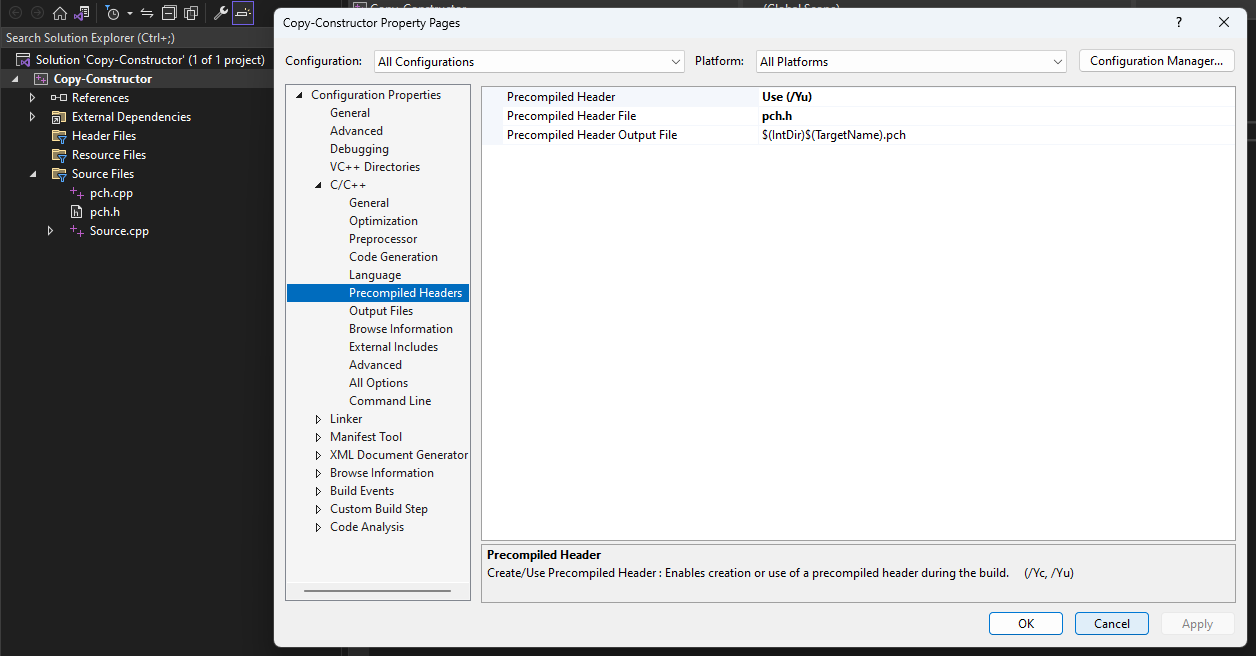Screen dimensions: 1256x656
Task: Select Browse Information under C/C++
Action: (x=400, y=329)
